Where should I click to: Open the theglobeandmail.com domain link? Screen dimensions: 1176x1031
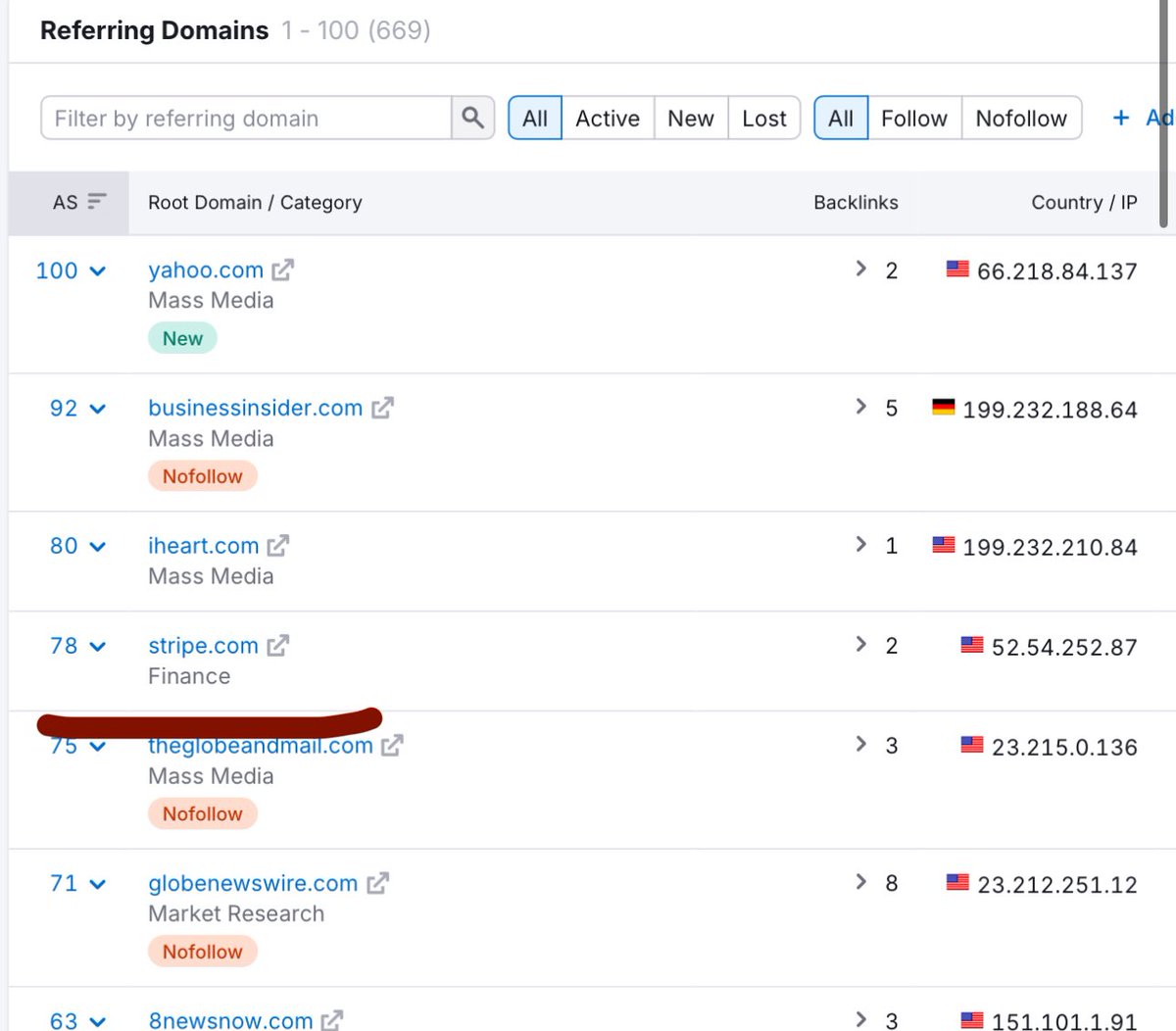(x=261, y=746)
